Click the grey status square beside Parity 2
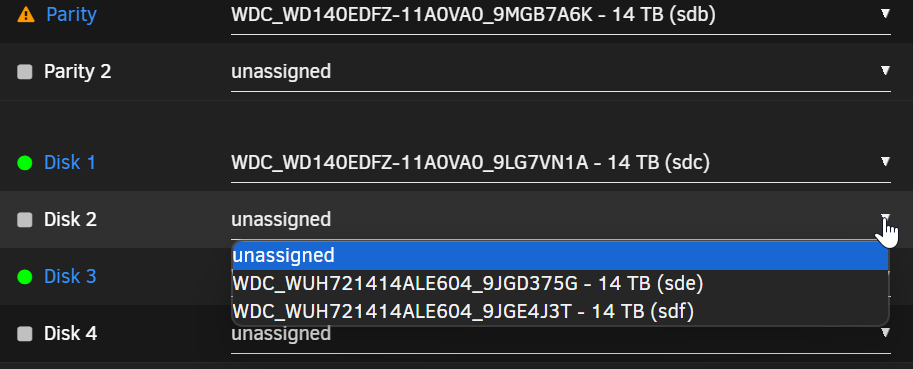This screenshot has width=913, height=369. coord(24,72)
